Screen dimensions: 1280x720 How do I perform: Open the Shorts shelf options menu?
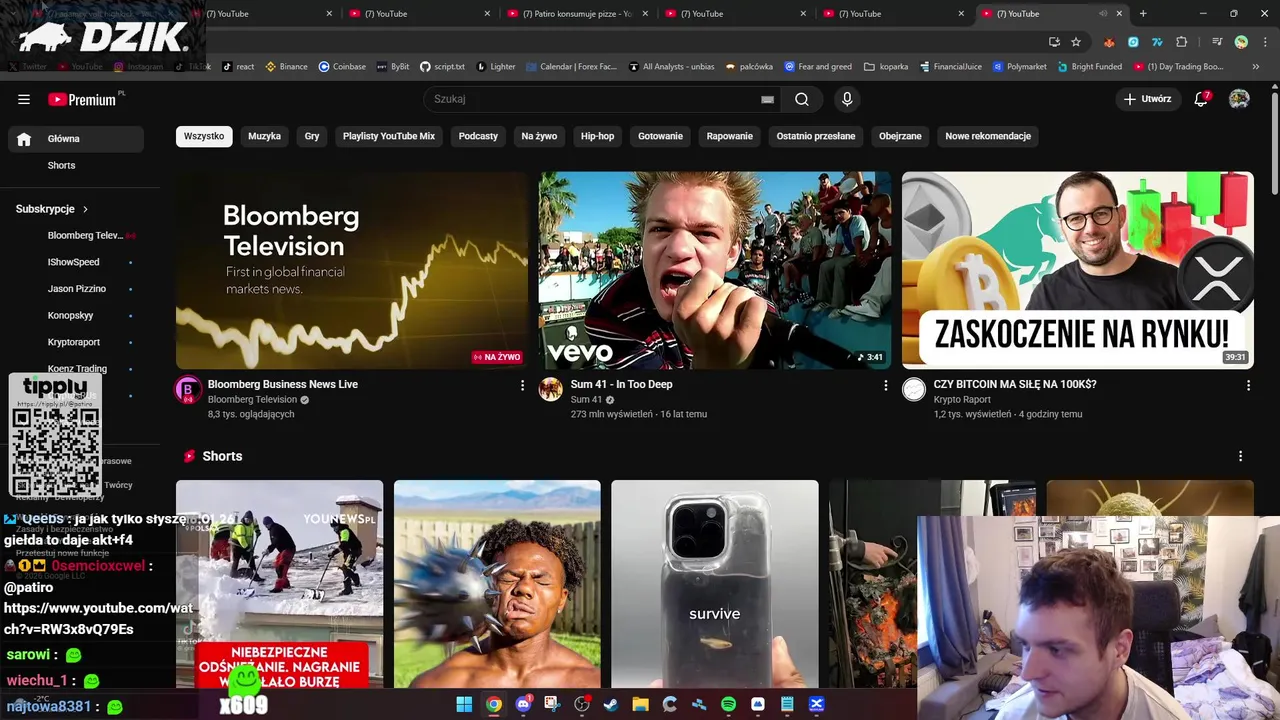(x=1241, y=456)
